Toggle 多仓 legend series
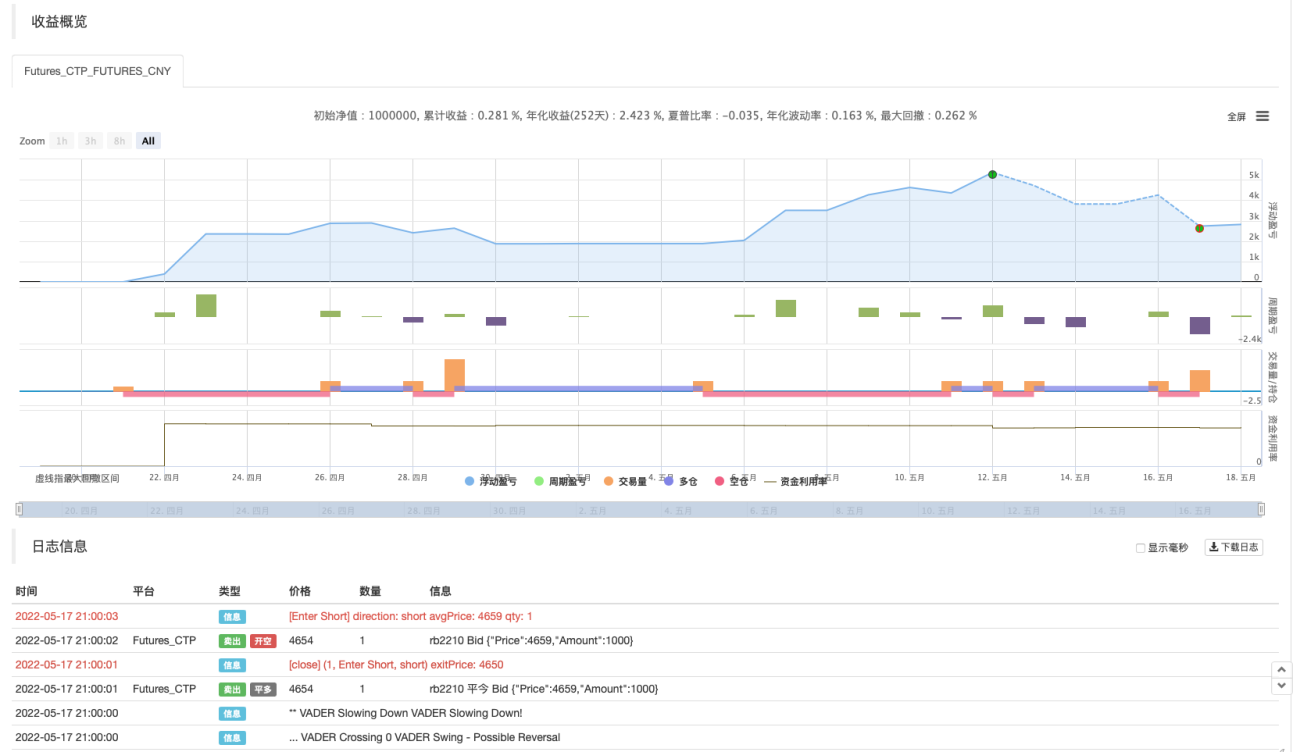1300x752 pixels. click(x=681, y=481)
